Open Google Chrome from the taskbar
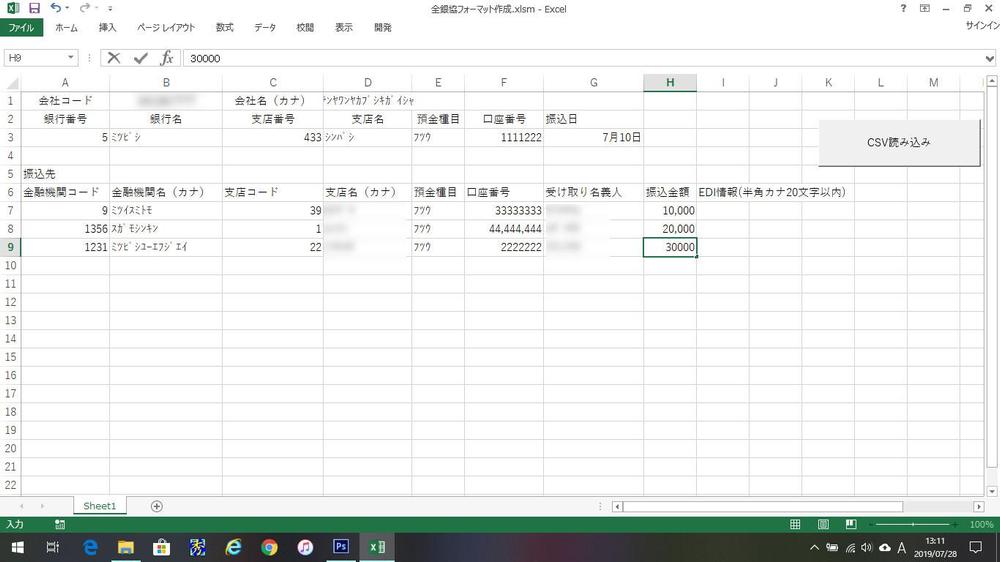Image resolution: width=1000 pixels, height=562 pixels. 269,547
